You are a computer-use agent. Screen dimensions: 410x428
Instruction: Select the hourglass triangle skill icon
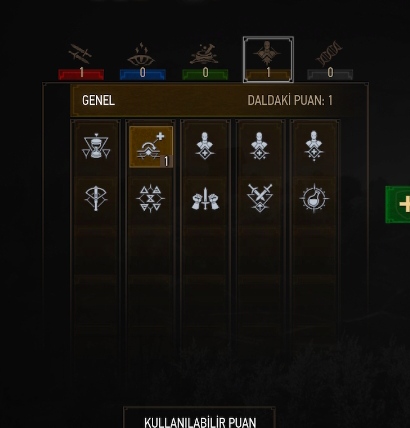[x=96, y=147]
